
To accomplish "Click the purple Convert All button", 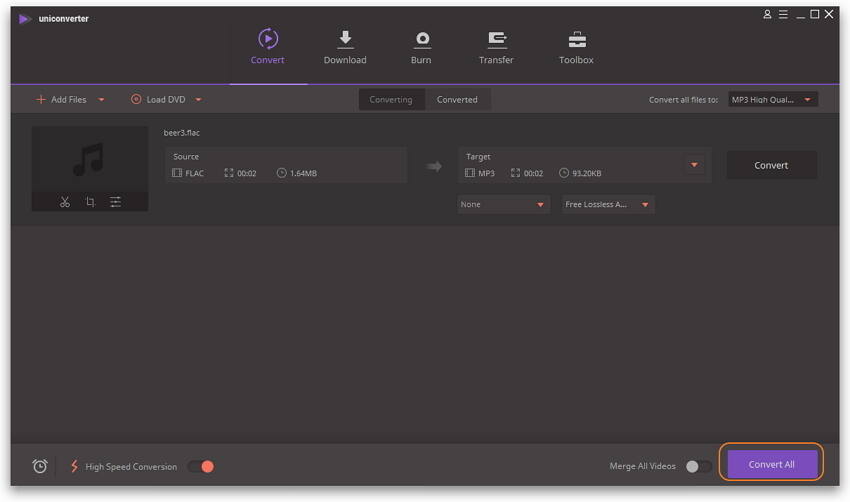I will point(772,464).
